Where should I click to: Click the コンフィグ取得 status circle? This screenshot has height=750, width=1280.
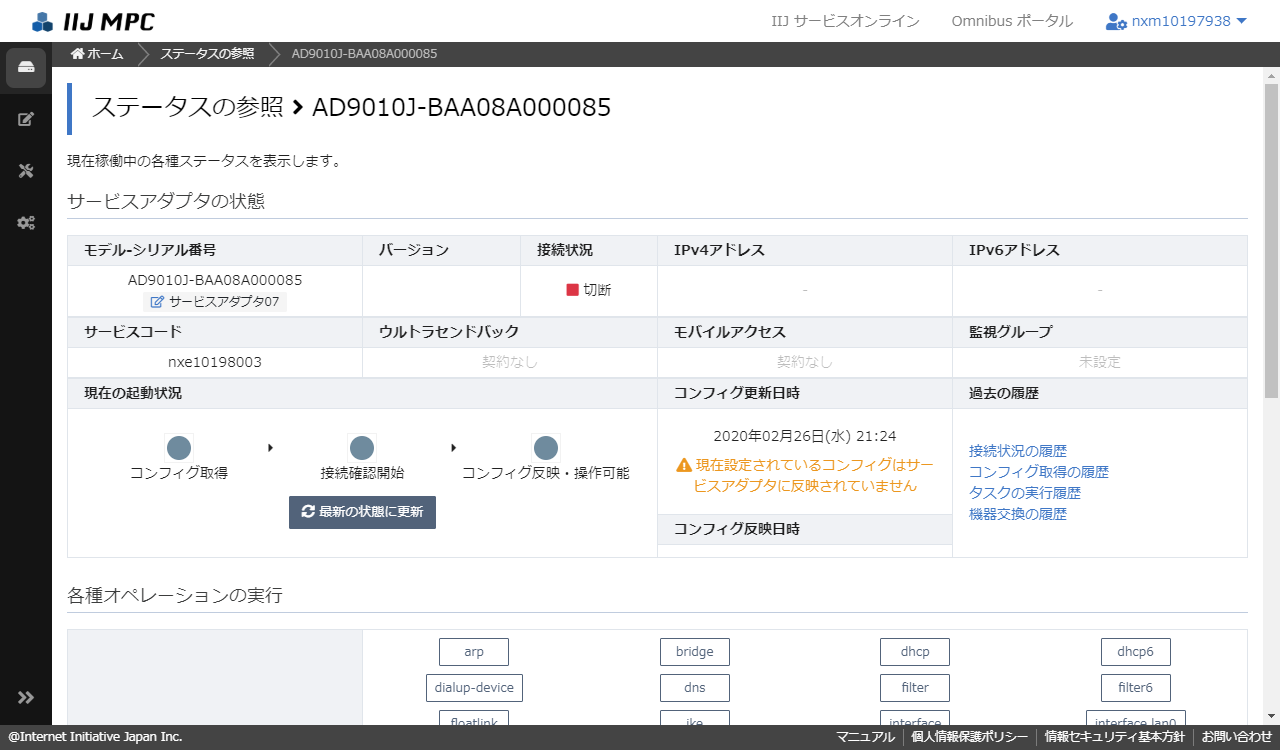[x=179, y=448]
